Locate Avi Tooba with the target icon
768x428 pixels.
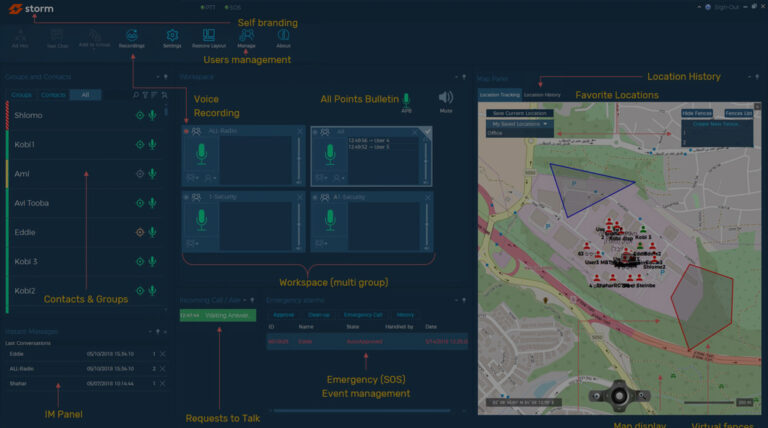coord(140,203)
